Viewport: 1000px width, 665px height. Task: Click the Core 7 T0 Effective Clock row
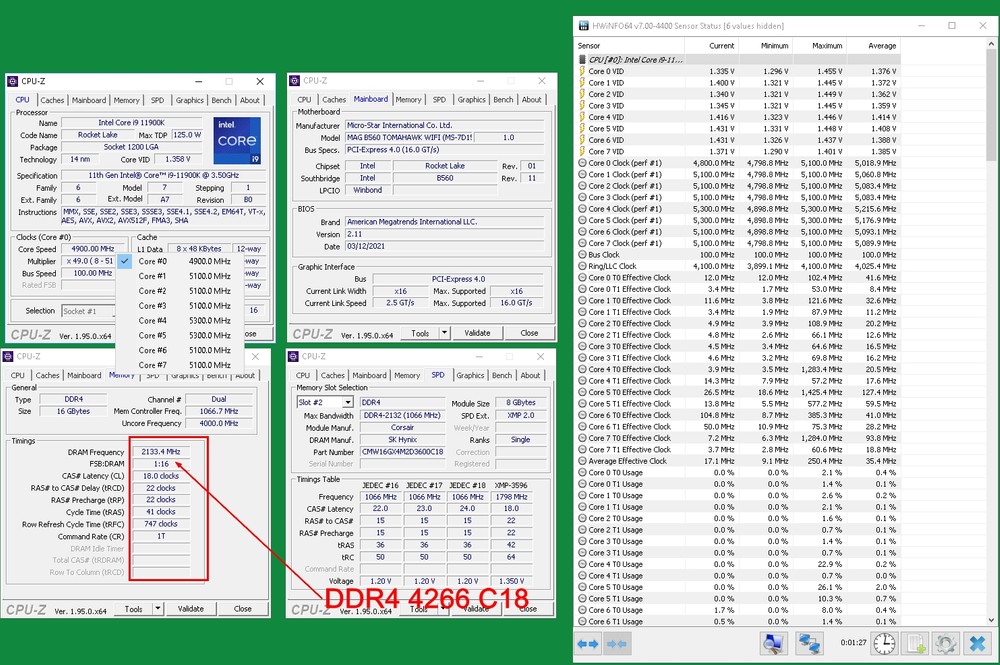coord(738,438)
